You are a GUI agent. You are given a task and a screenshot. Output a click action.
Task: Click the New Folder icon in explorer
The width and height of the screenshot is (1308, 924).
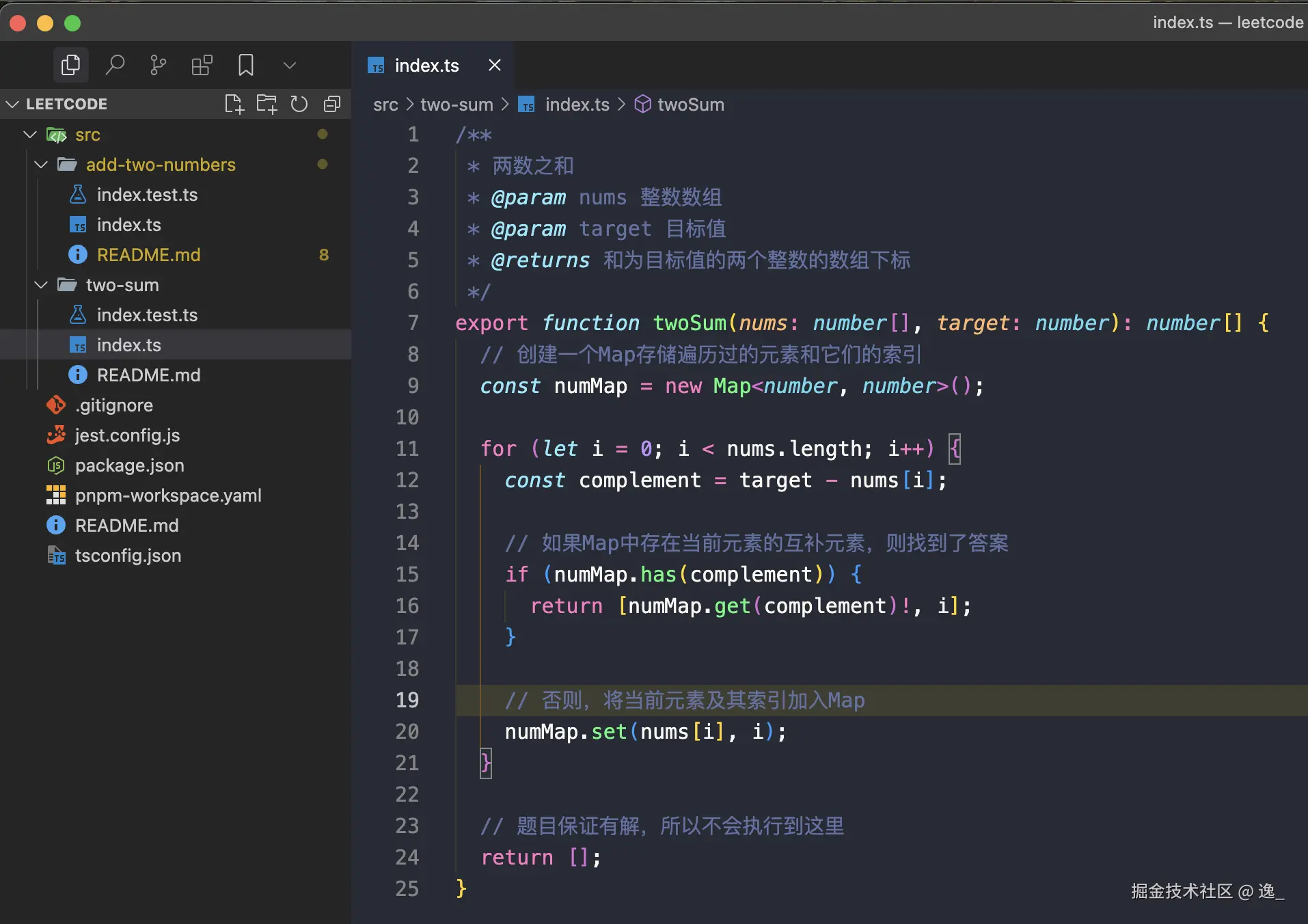click(x=267, y=104)
